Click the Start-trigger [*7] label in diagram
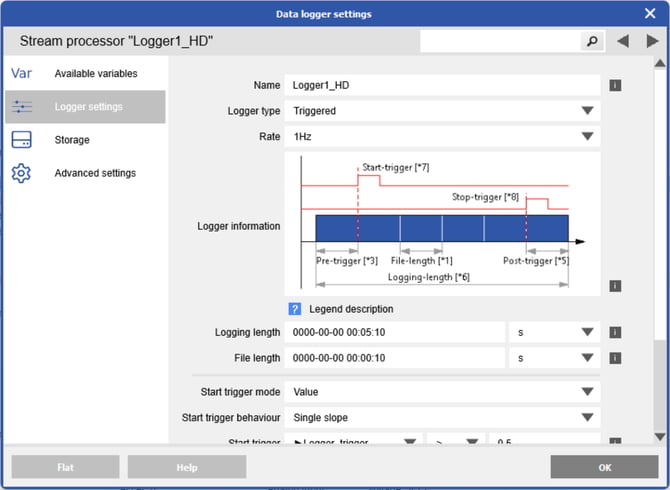The width and height of the screenshot is (670, 490). point(396,167)
